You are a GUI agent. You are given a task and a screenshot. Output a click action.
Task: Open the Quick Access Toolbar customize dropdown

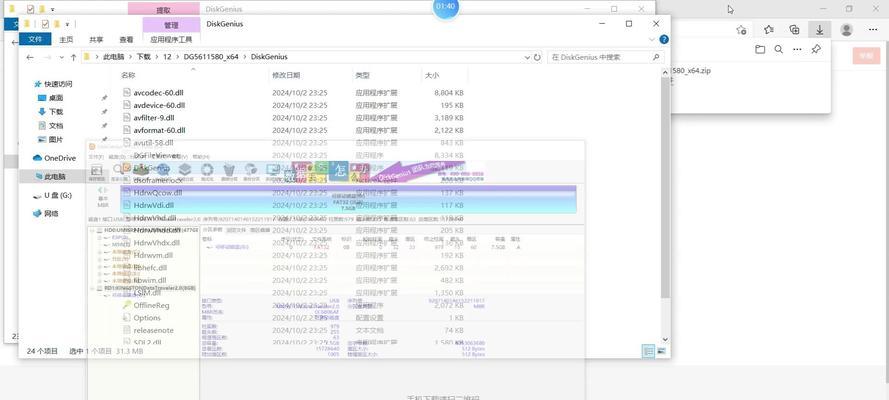67,24
